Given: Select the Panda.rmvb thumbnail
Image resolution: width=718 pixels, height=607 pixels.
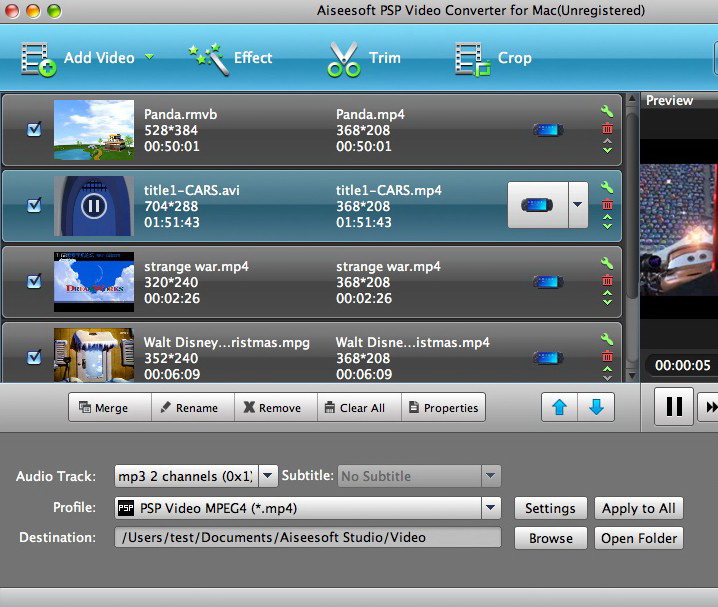Looking at the screenshot, I should click(94, 130).
